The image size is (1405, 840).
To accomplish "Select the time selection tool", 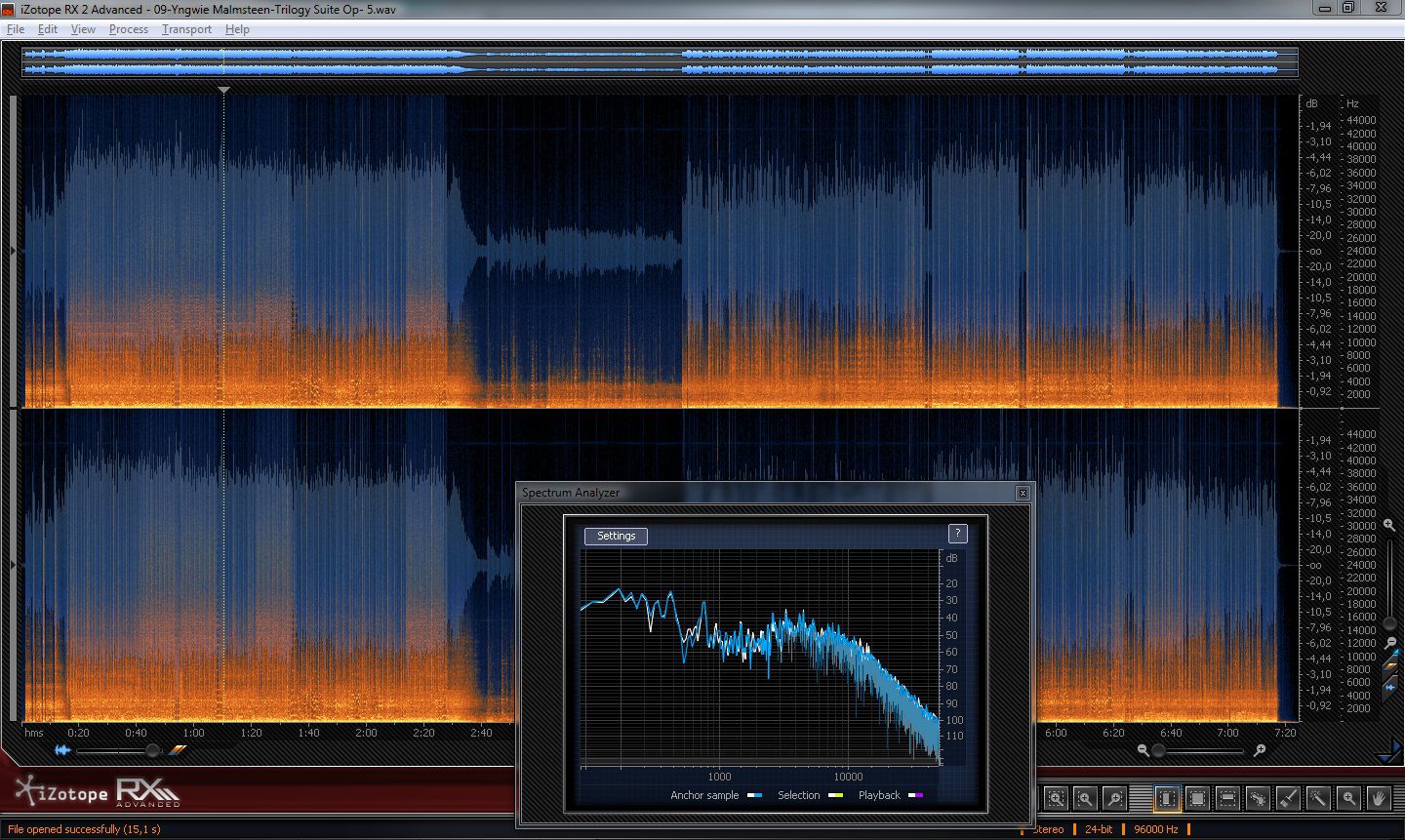I will click(1167, 798).
